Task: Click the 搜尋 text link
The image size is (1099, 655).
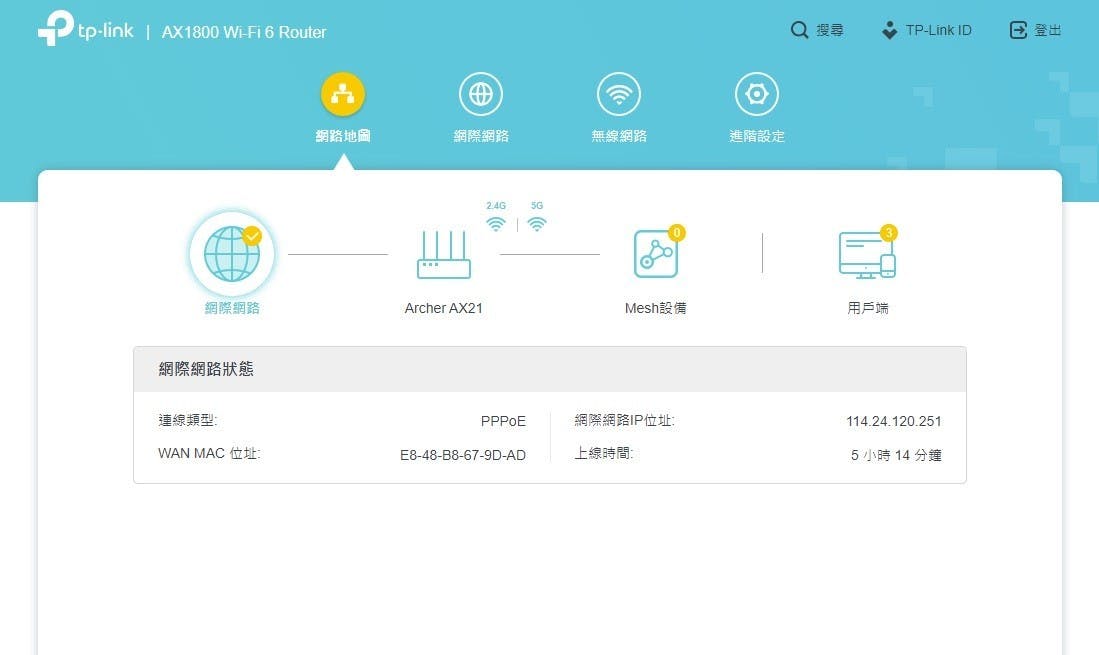Action: (830, 30)
